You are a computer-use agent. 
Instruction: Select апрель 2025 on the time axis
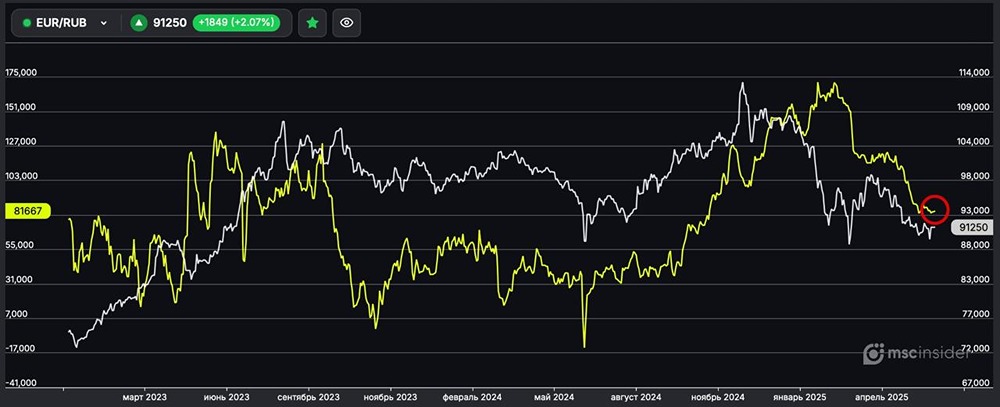pyautogui.click(x=883, y=397)
